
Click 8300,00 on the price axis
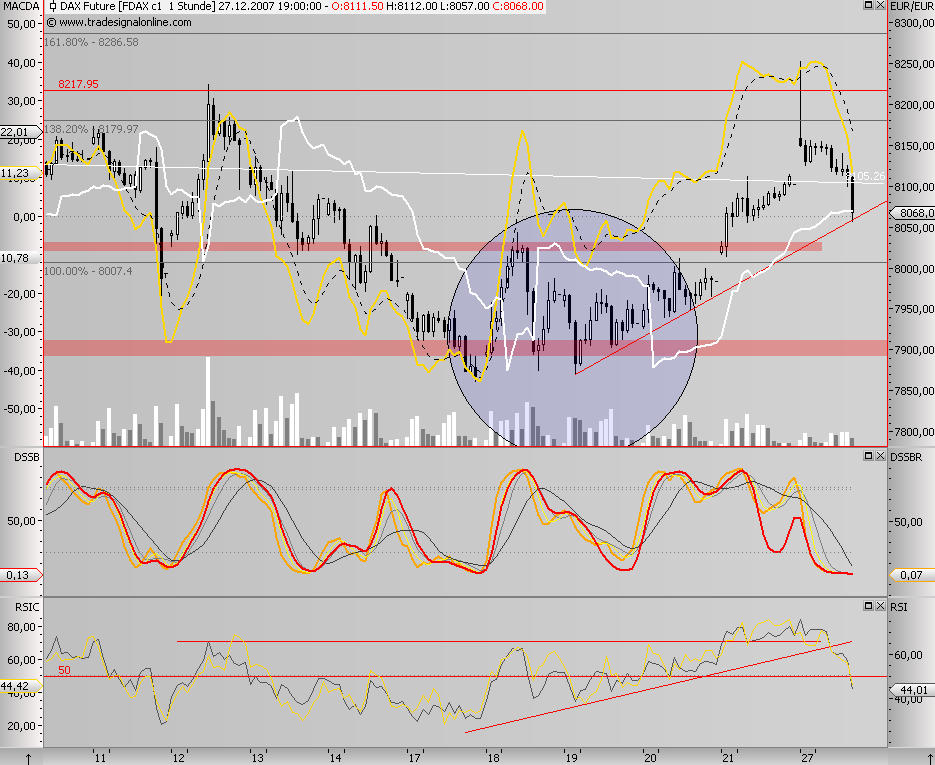point(914,23)
